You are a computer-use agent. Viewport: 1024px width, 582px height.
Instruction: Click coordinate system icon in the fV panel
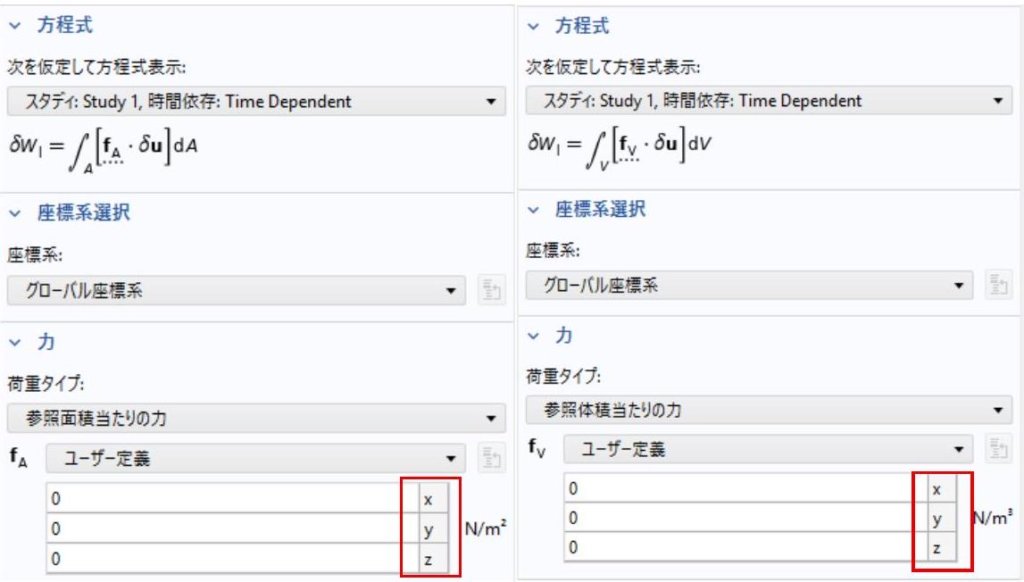pos(996,285)
